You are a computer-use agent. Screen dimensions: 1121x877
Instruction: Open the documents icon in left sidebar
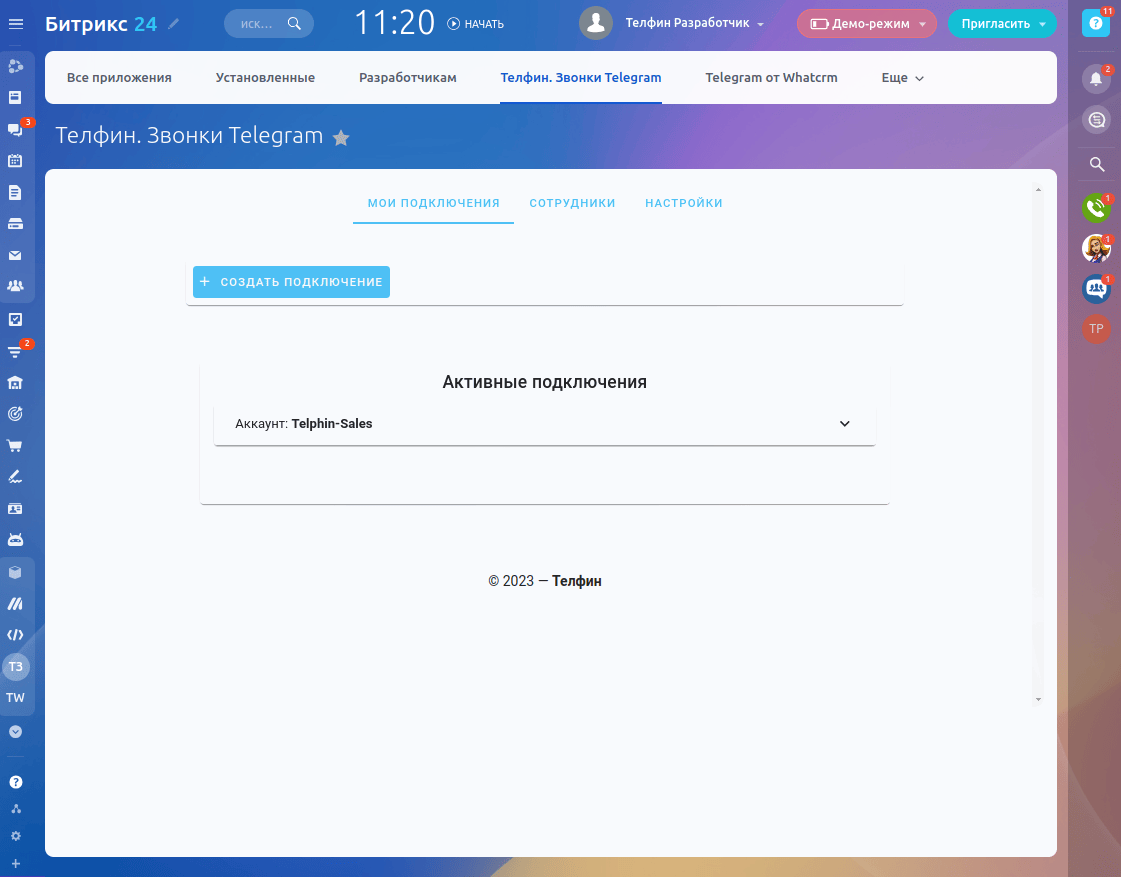point(15,192)
